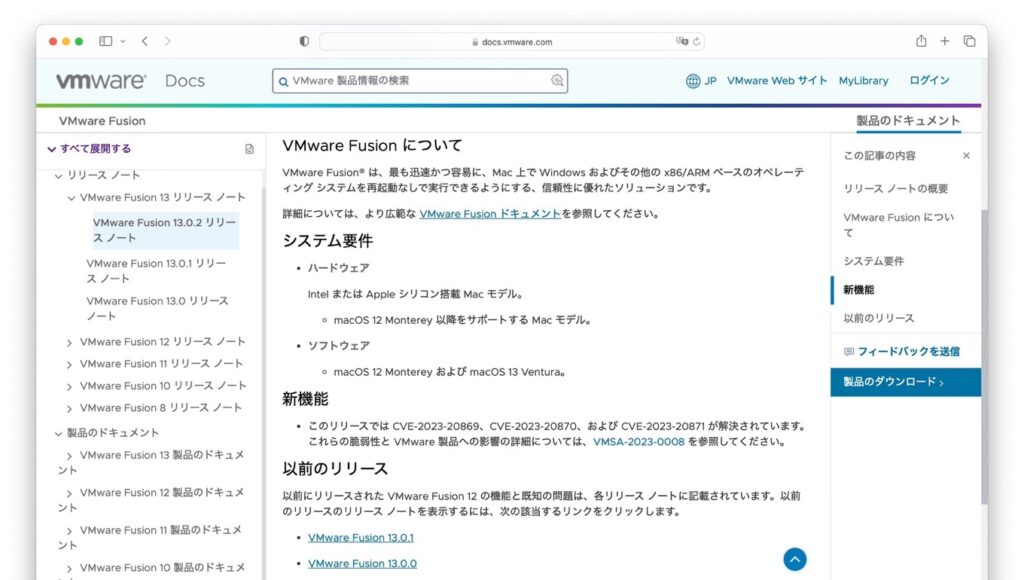The image size is (1024, 580).
Task: Open the site search by clicking the magnifier icon
Action: pos(557,80)
